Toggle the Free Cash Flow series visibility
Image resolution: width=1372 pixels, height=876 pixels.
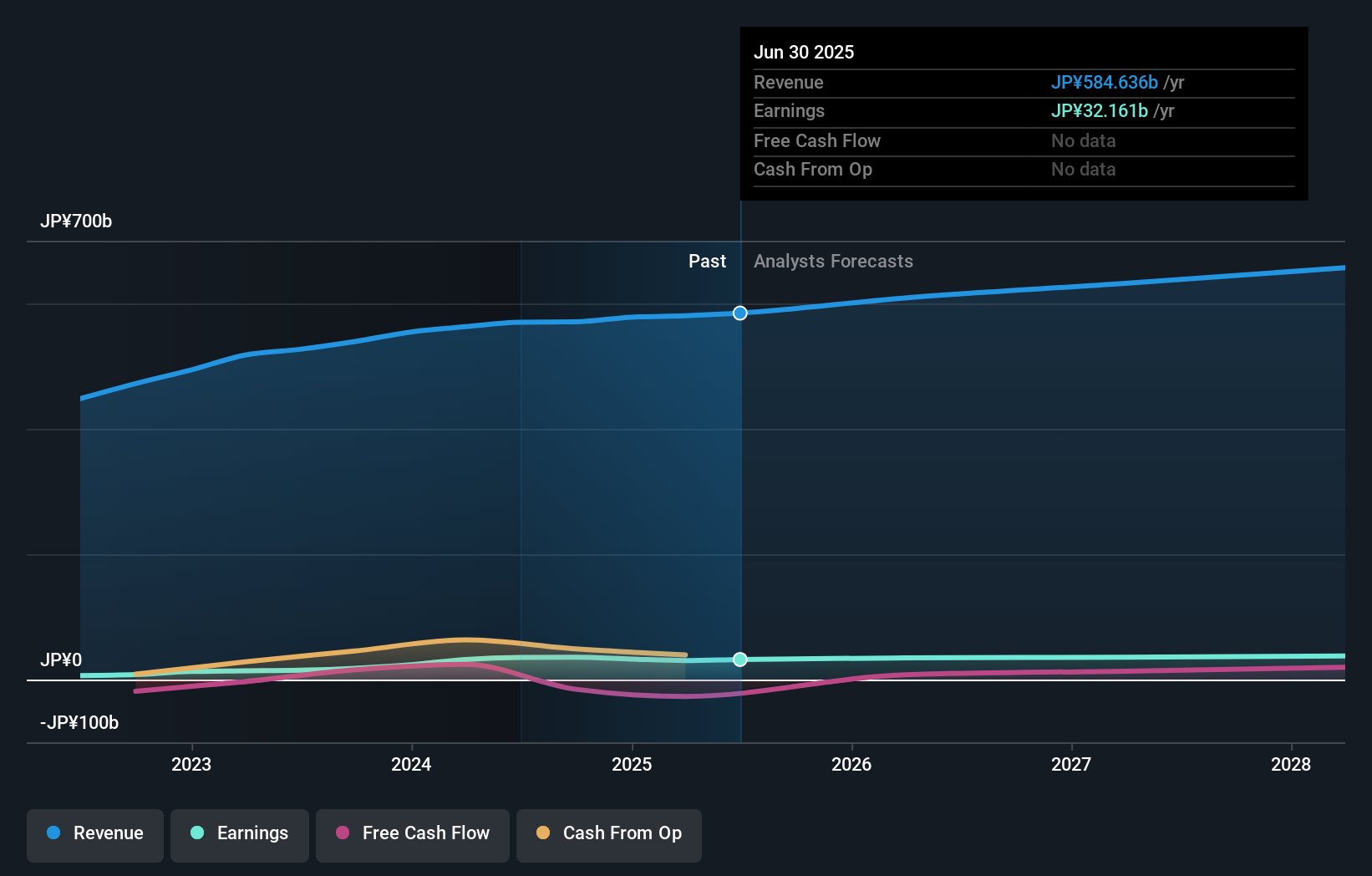click(412, 833)
